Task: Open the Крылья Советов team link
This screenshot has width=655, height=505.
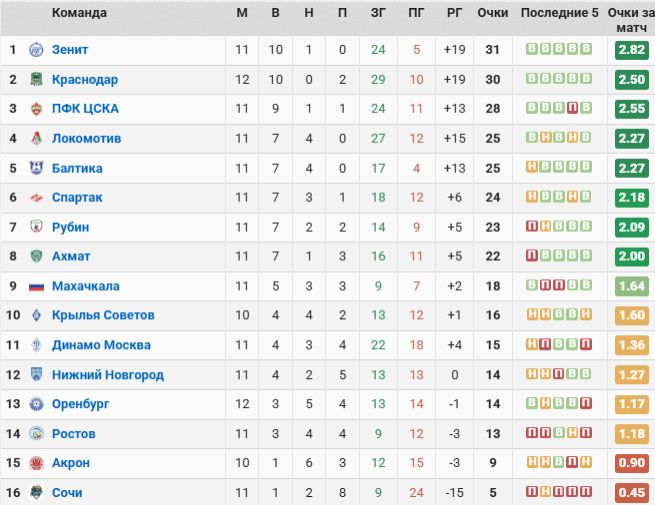Action: click(x=103, y=315)
